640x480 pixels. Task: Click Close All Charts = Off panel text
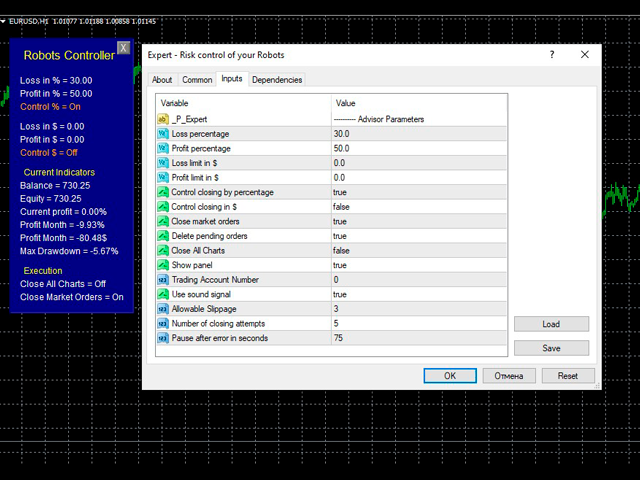(63, 284)
